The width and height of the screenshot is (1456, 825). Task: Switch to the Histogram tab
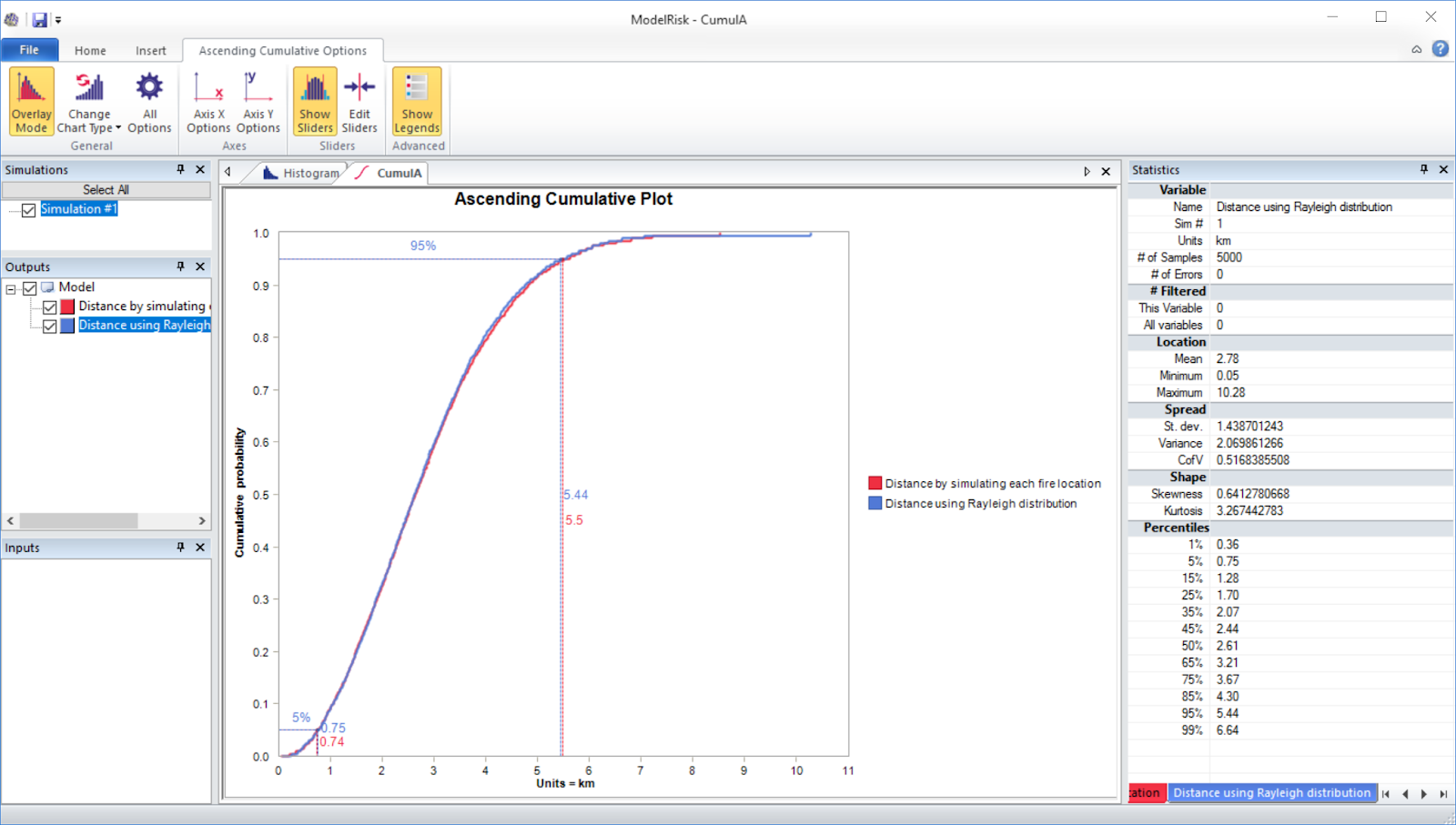(x=309, y=172)
